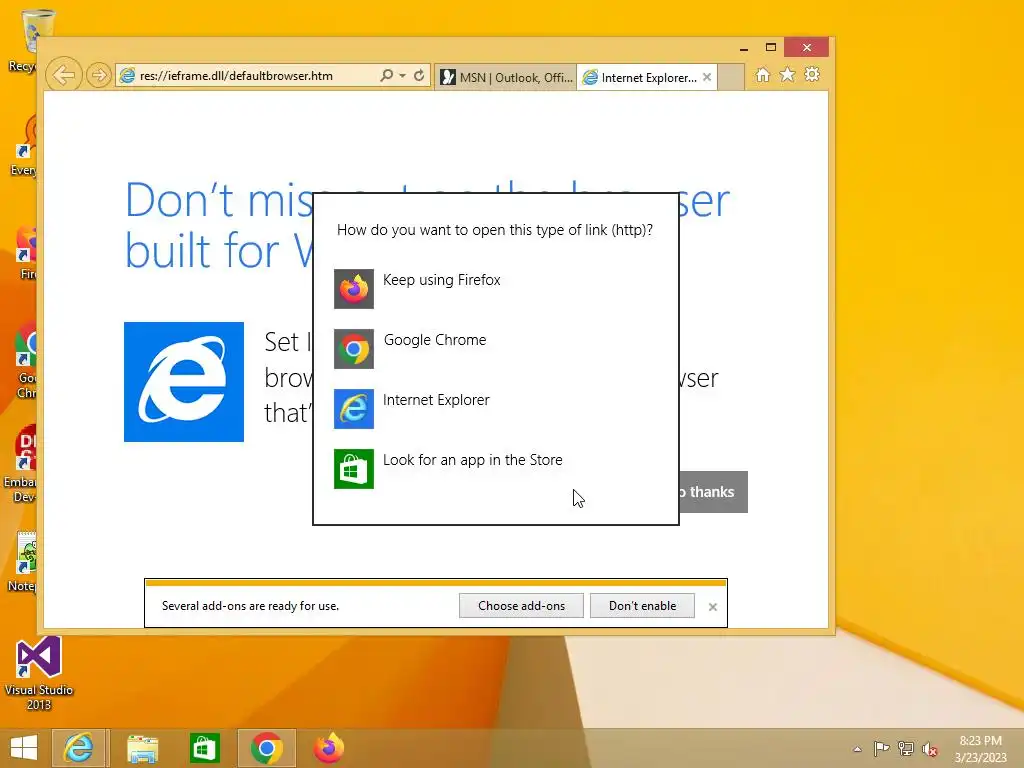
Task: Open Favorites star icon
Action: [x=788, y=74]
